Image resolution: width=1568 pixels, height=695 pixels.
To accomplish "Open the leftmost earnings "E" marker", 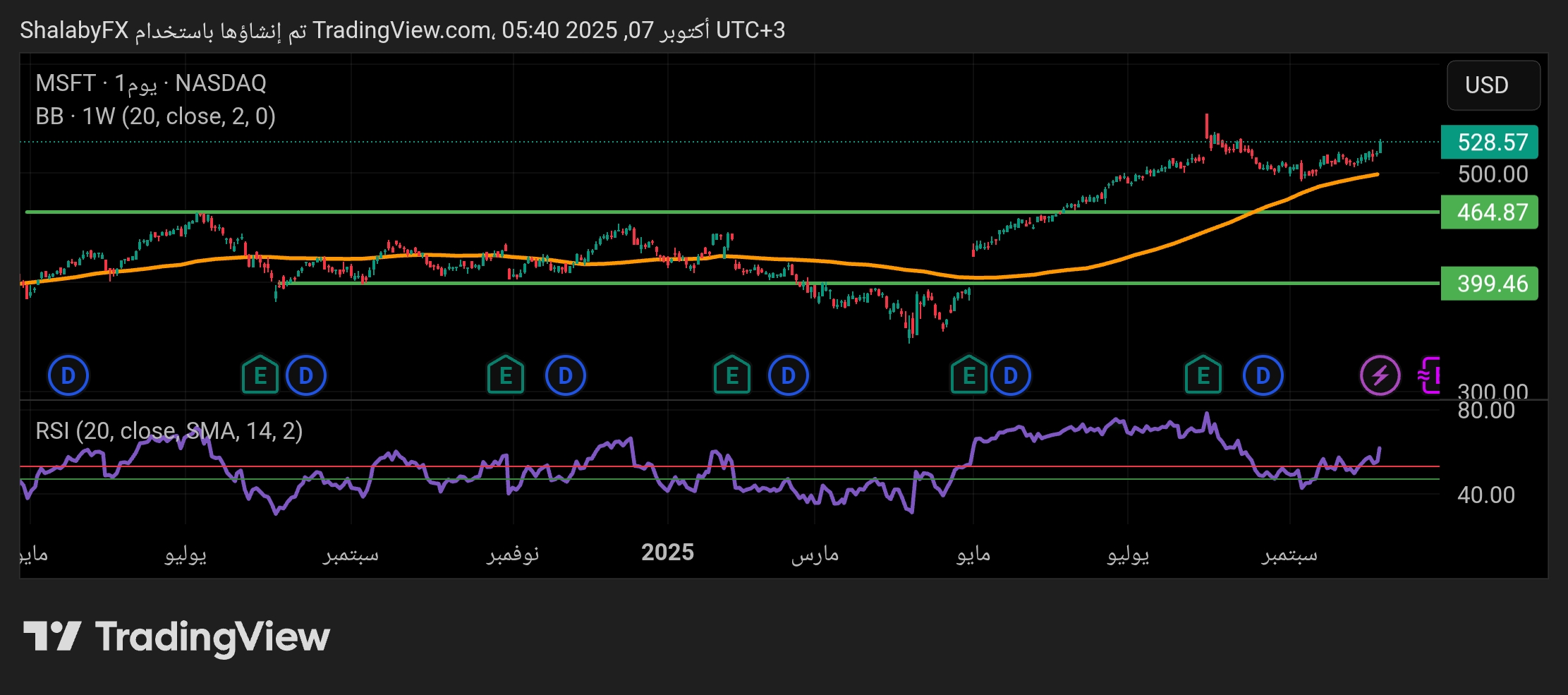I will tap(260, 375).
